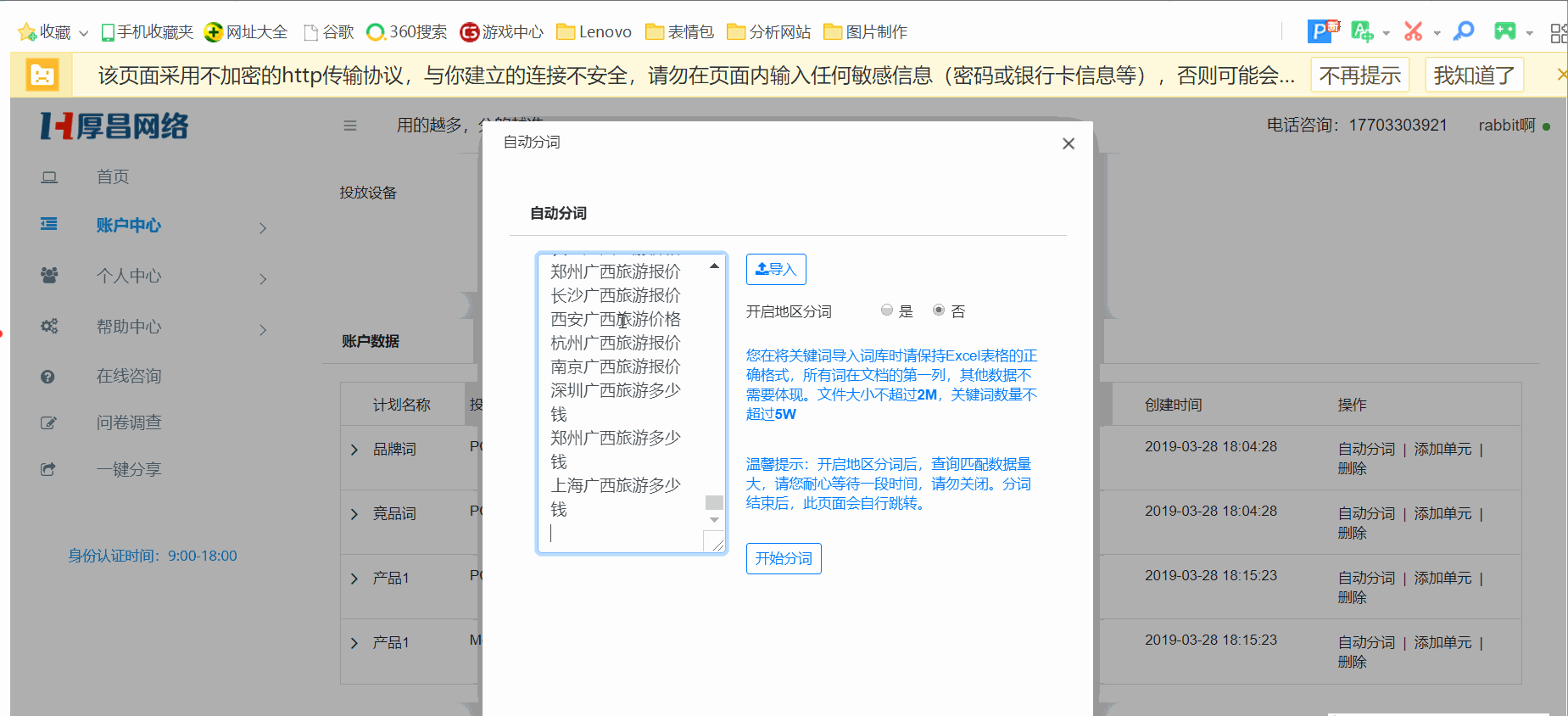Click the scissors screenshot icon in toolbar
This screenshot has width=1568, height=716.
coord(1413,32)
